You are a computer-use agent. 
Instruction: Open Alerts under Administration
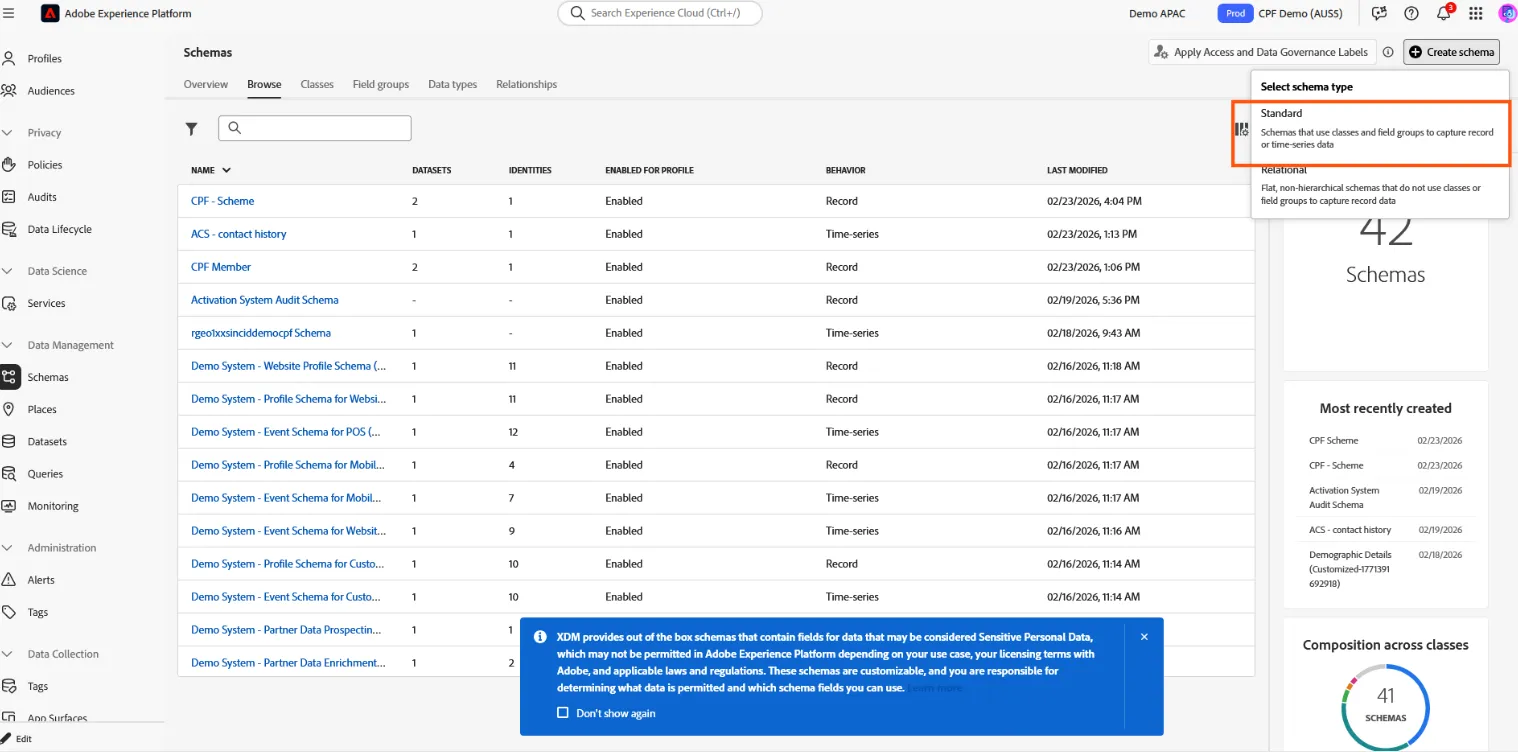(41, 580)
